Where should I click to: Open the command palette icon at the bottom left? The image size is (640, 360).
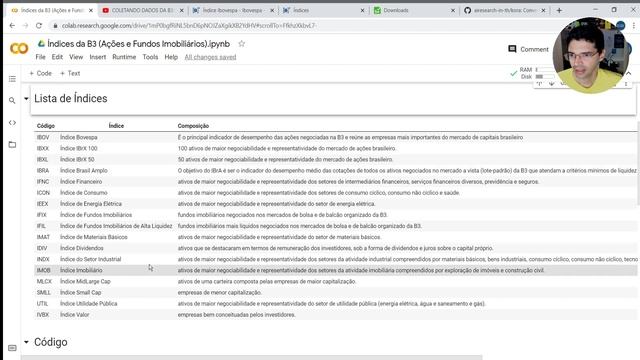12,348
